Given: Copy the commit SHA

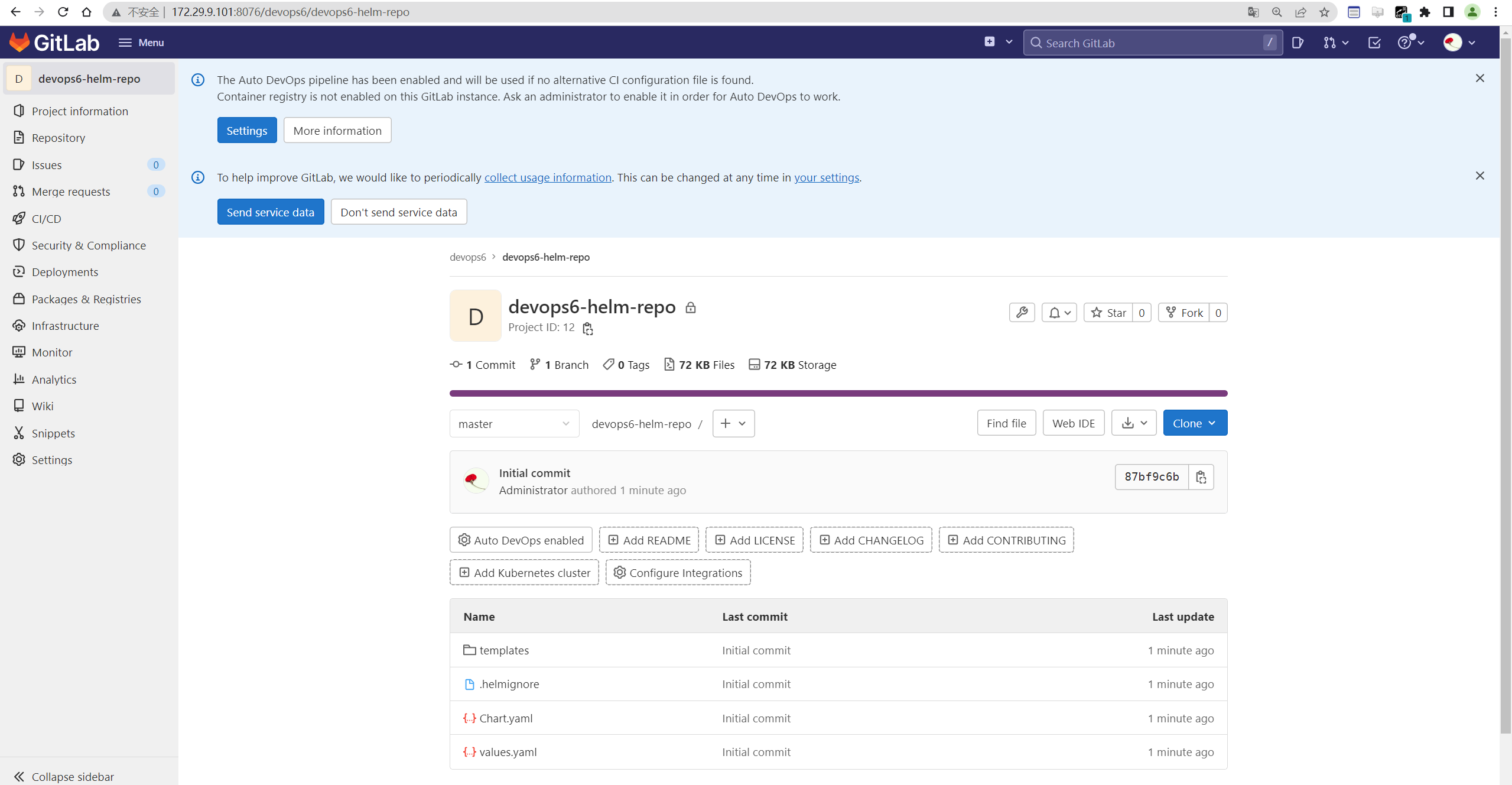Looking at the screenshot, I should click(1201, 476).
